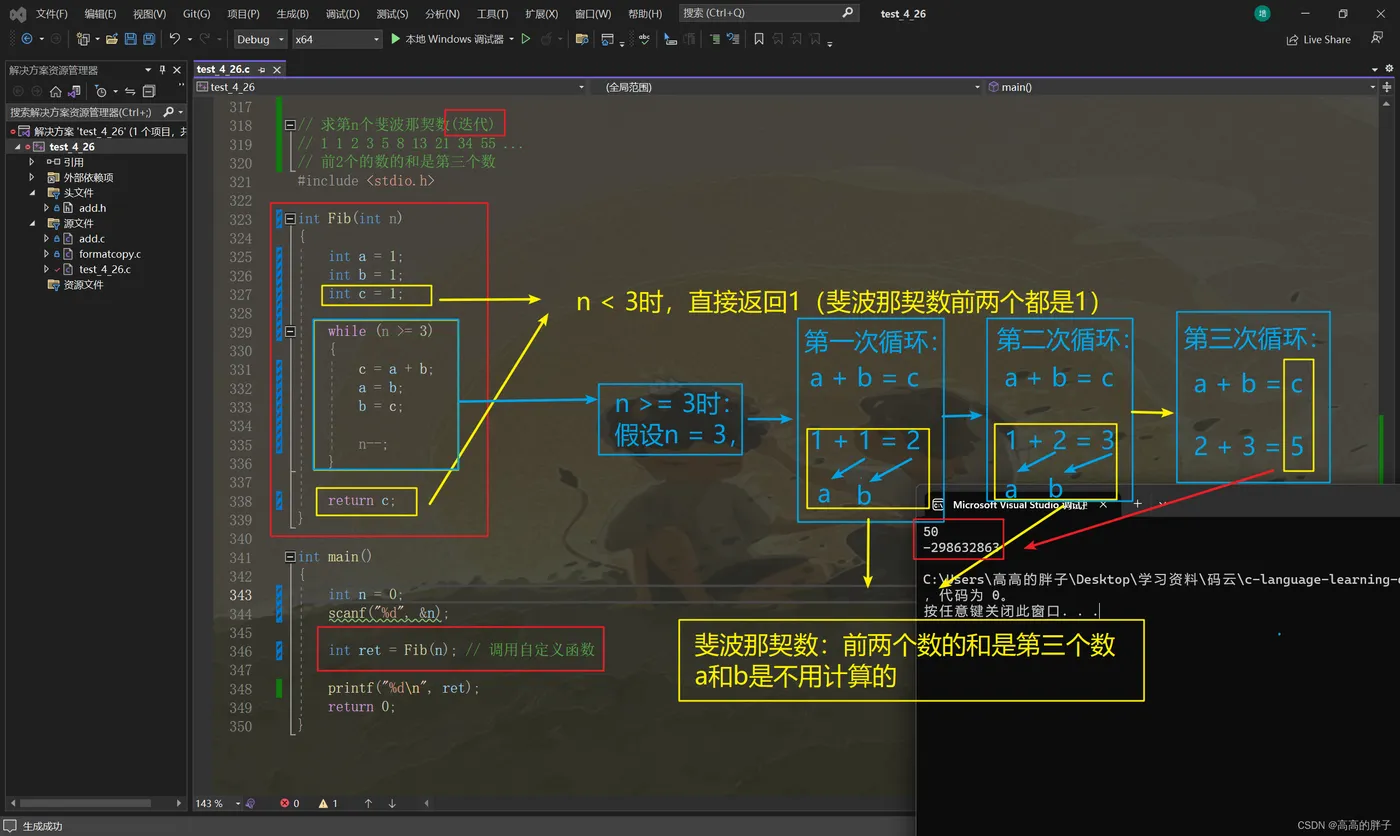Select add.h in Solution Explorer

[x=92, y=208]
